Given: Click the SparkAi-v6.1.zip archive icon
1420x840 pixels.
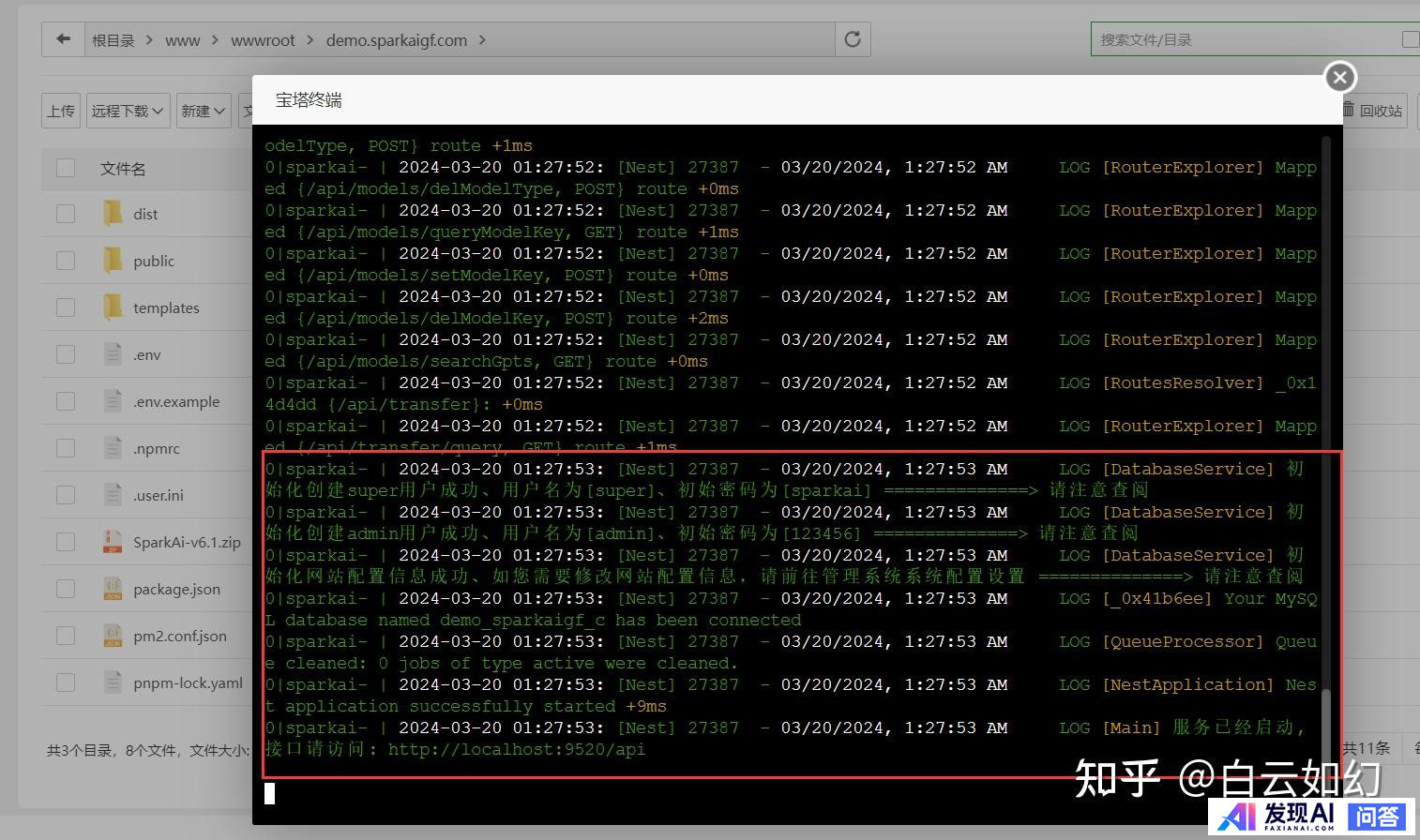Looking at the screenshot, I should pos(113,542).
